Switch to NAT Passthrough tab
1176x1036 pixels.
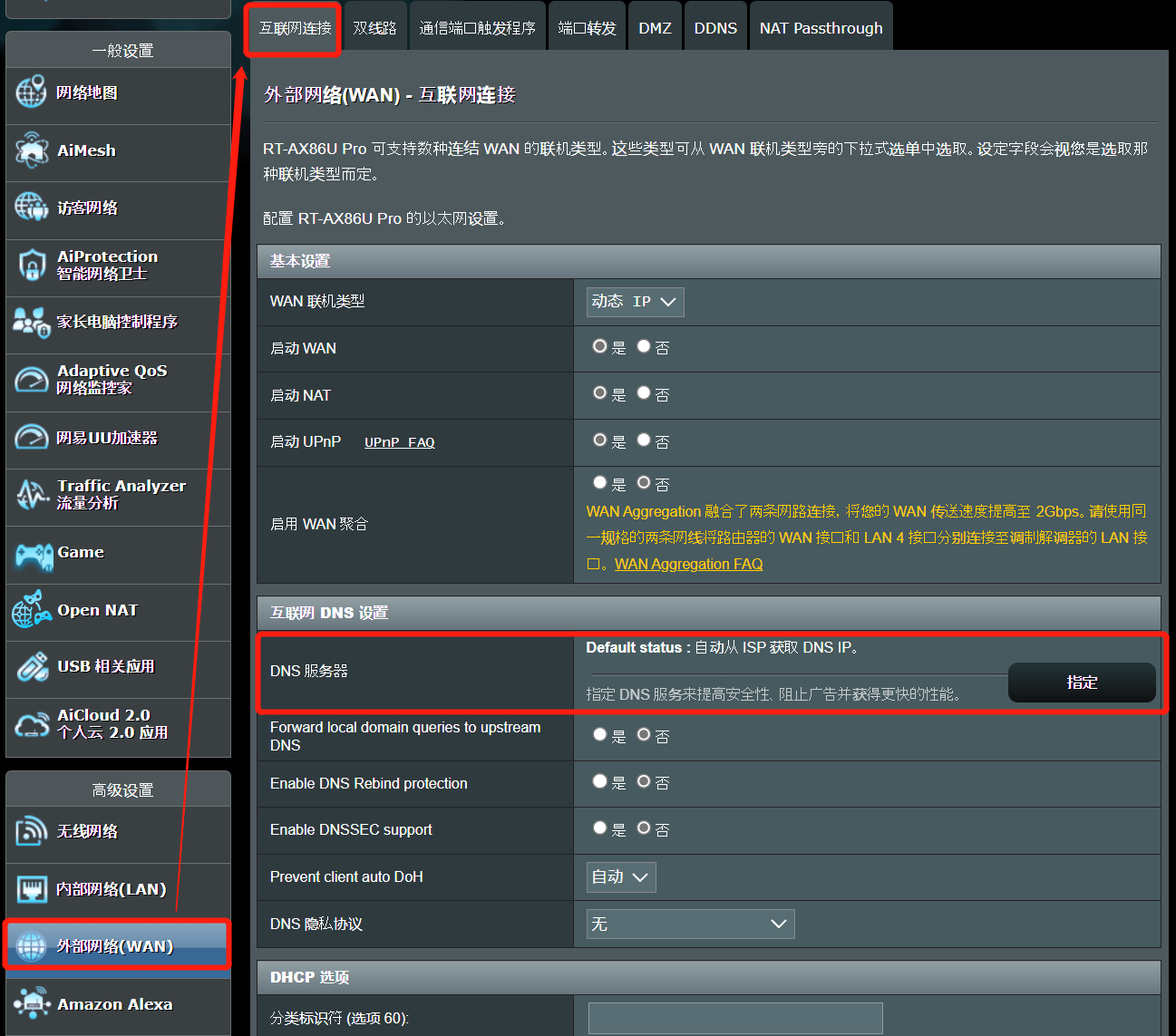point(821,28)
